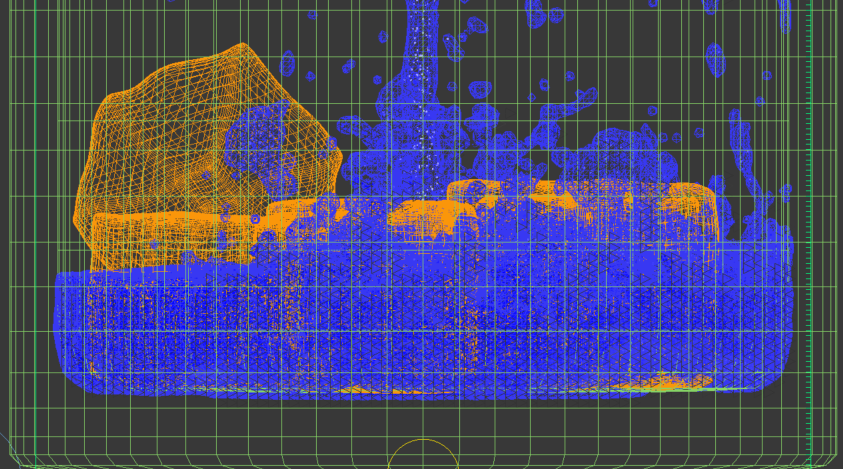Screen dimensions: 843x469
Task: Select the blue fluid body in the tank
Action: (420, 320)
